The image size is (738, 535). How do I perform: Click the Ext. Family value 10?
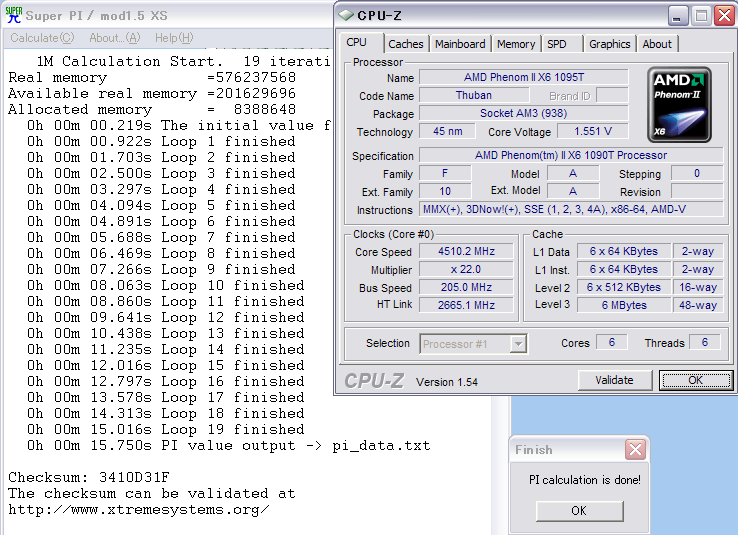click(445, 191)
